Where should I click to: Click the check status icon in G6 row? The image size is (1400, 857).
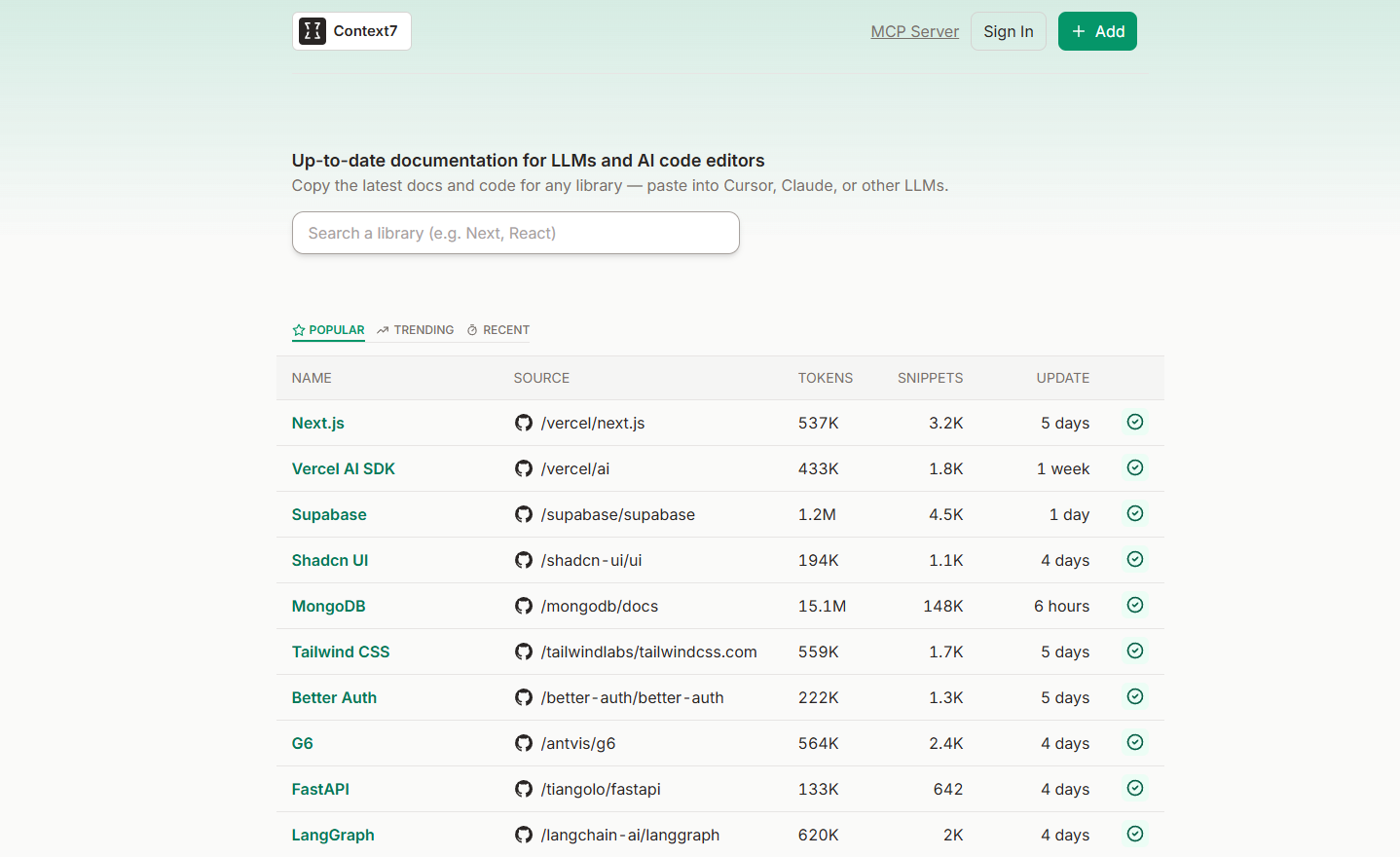point(1135,742)
